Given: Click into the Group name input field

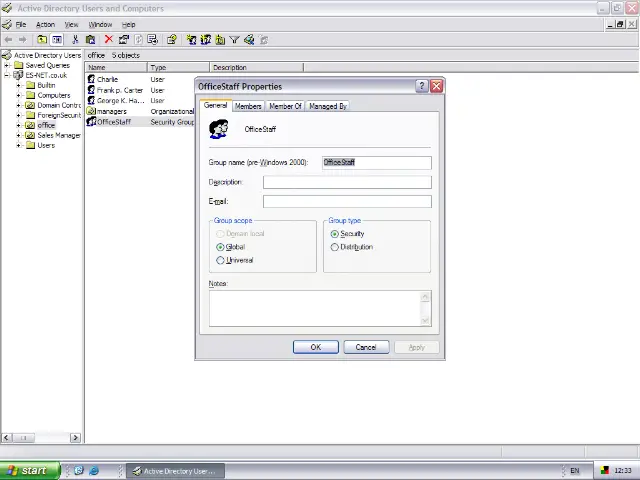Looking at the screenshot, I should (x=377, y=162).
